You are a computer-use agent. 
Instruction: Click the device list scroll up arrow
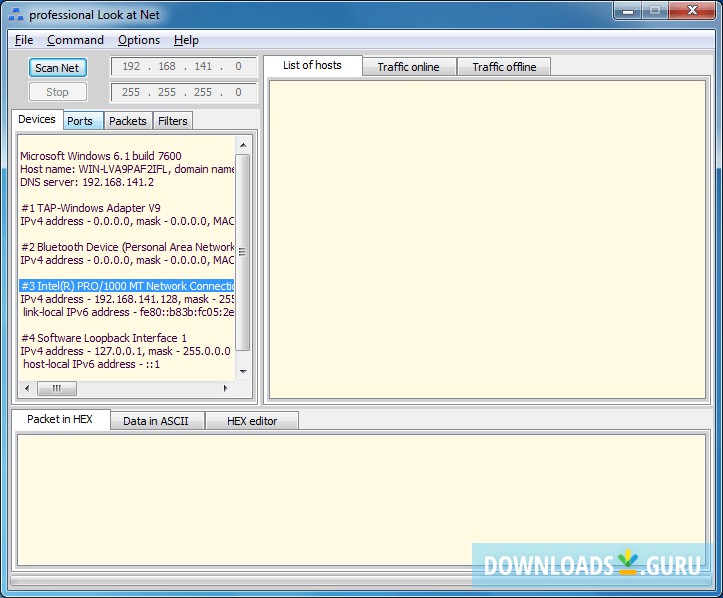tap(243, 145)
